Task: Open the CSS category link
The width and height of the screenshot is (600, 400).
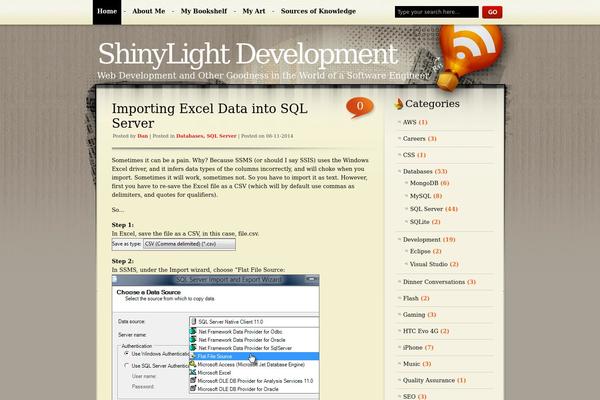Action: [x=409, y=155]
